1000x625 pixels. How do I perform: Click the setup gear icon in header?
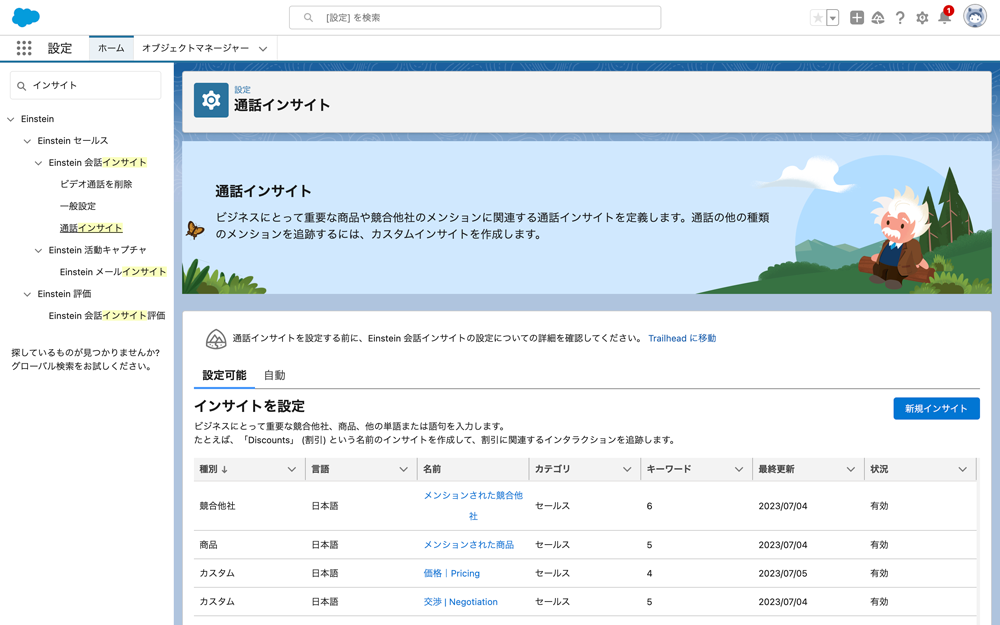coord(922,18)
